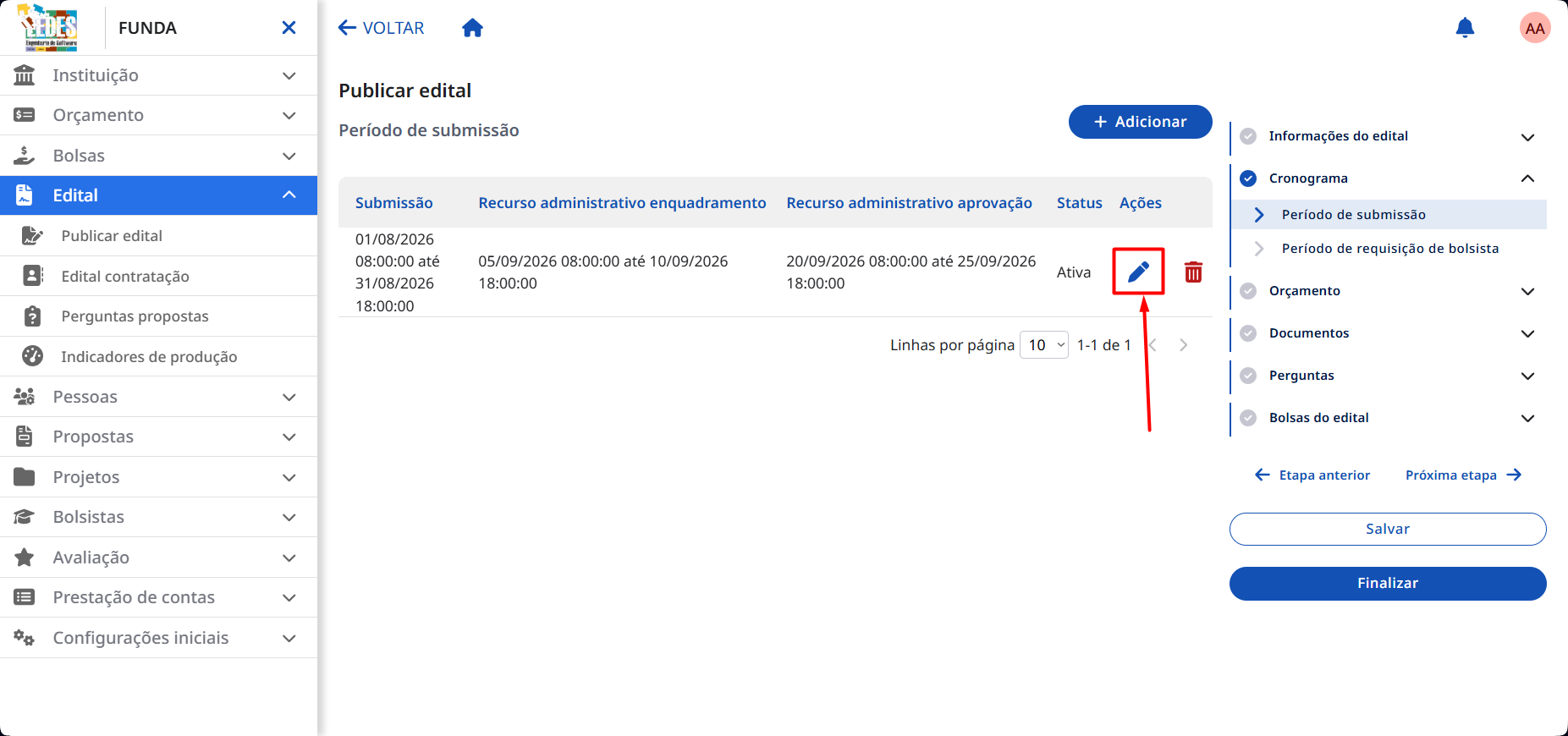1568x736 pixels.
Task: Delete the submission period with the trash icon
Action: tap(1193, 272)
